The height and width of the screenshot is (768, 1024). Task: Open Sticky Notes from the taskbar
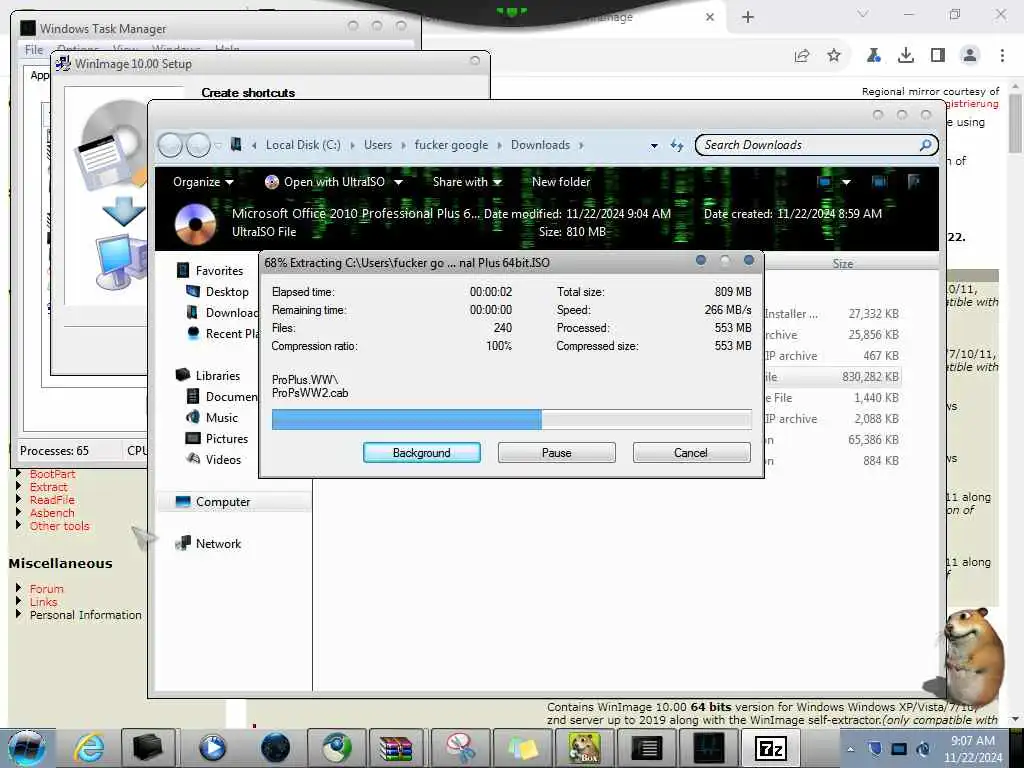click(522, 748)
